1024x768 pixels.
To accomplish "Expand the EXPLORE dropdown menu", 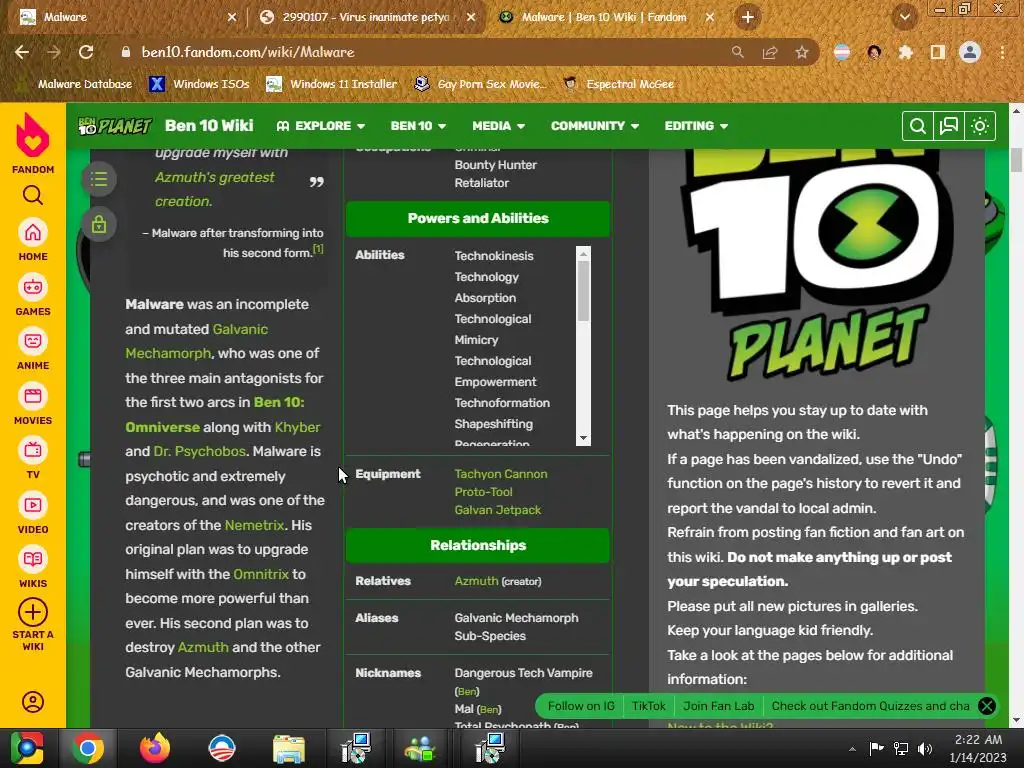I will [x=321, y=126].
